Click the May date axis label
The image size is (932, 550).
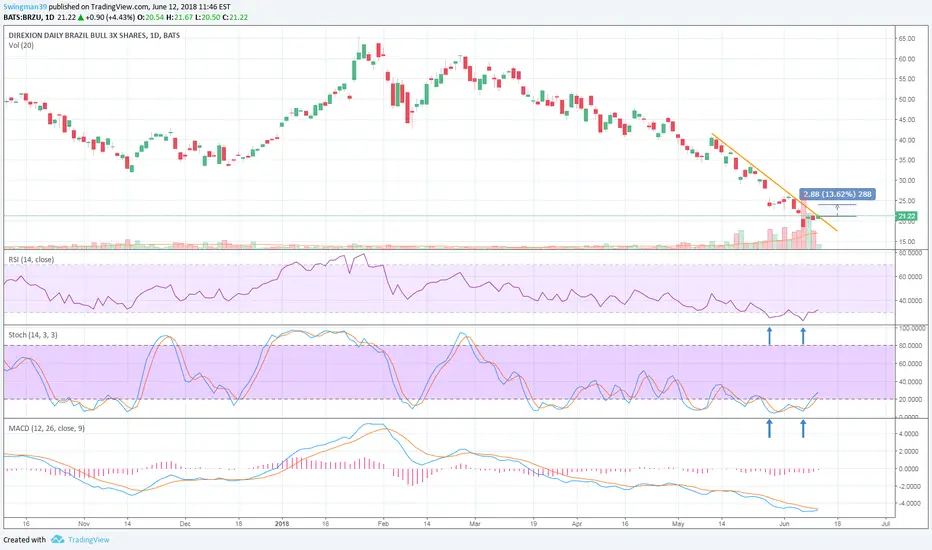coord(678,524)
